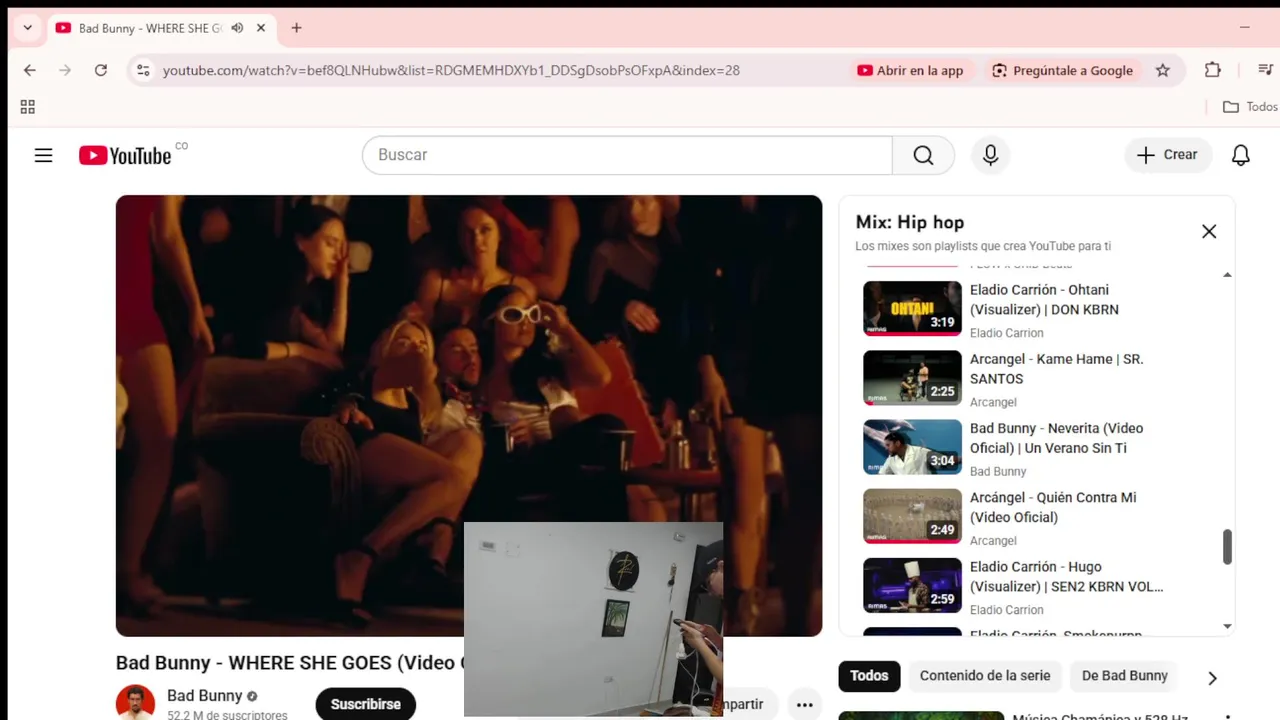Open the Mix: Hip hop title
This screenshot has width=1280, height=720.
(910, 222)
